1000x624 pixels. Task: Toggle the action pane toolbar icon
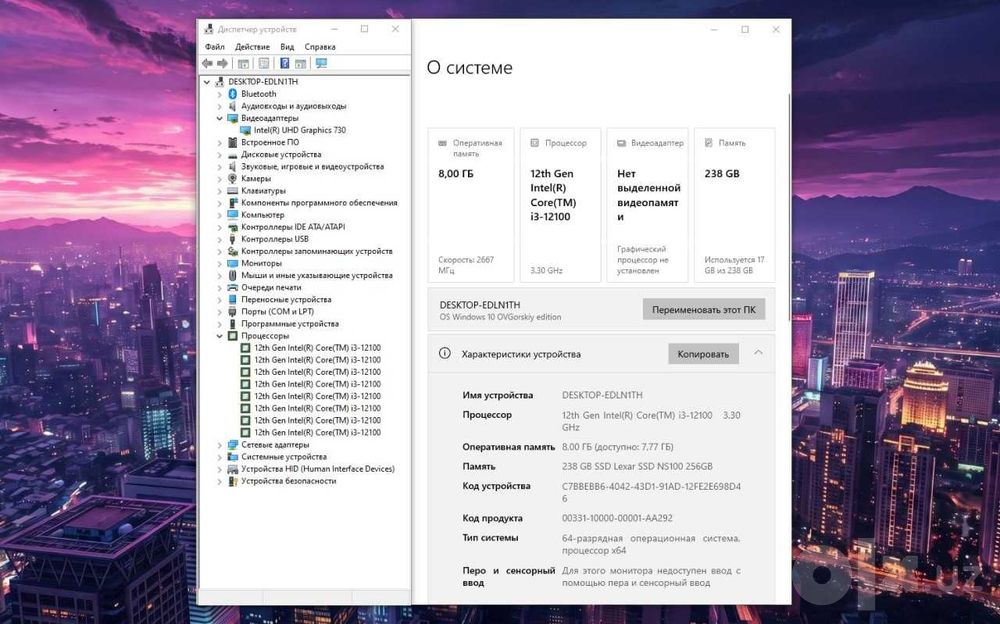[300, 63]
